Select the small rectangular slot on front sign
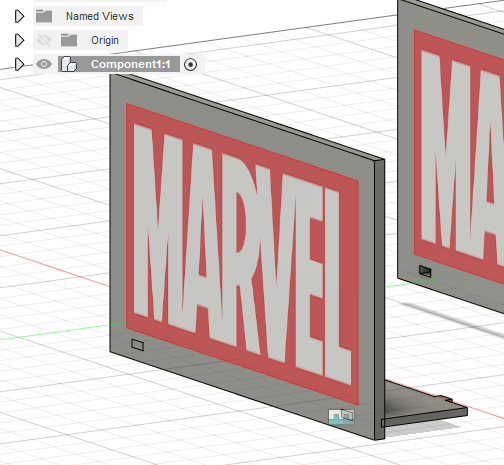Viewport: 504px width, 465px height. 137,345
